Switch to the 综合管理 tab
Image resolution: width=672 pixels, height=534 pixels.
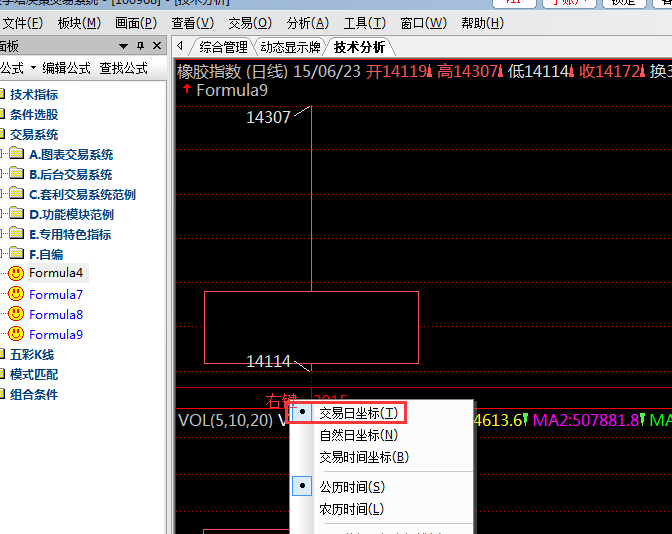tap(223, 47)
